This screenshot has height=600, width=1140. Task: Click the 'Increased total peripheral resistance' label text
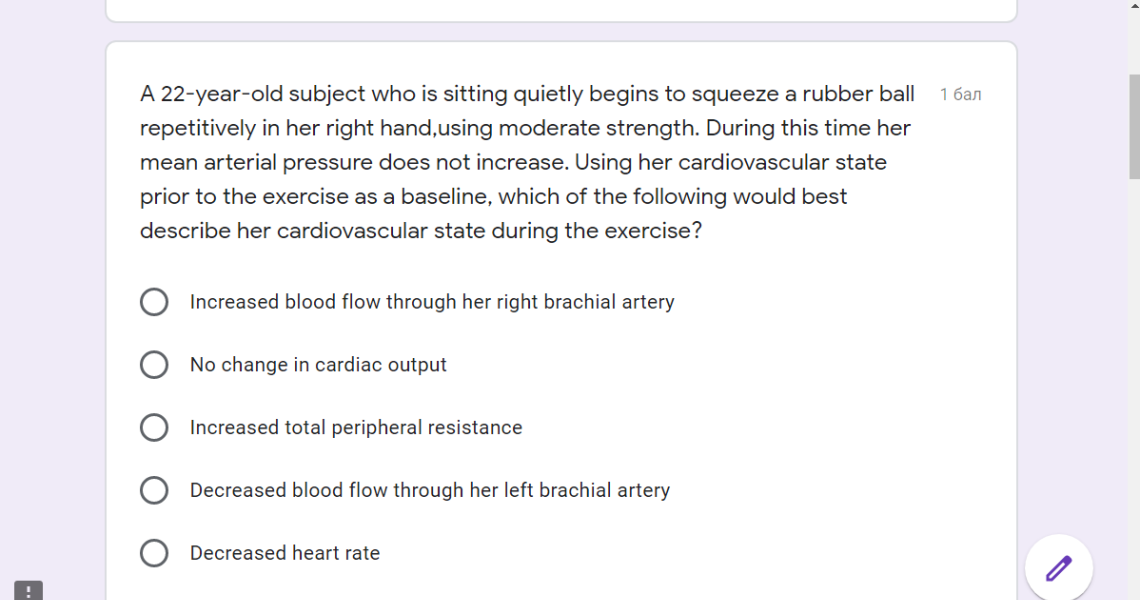pos(356,428)
